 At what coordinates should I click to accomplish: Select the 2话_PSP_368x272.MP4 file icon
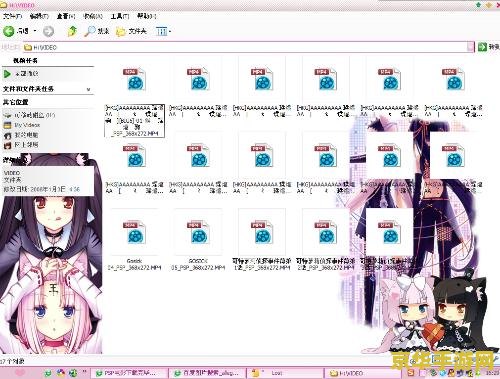(326, 231)
